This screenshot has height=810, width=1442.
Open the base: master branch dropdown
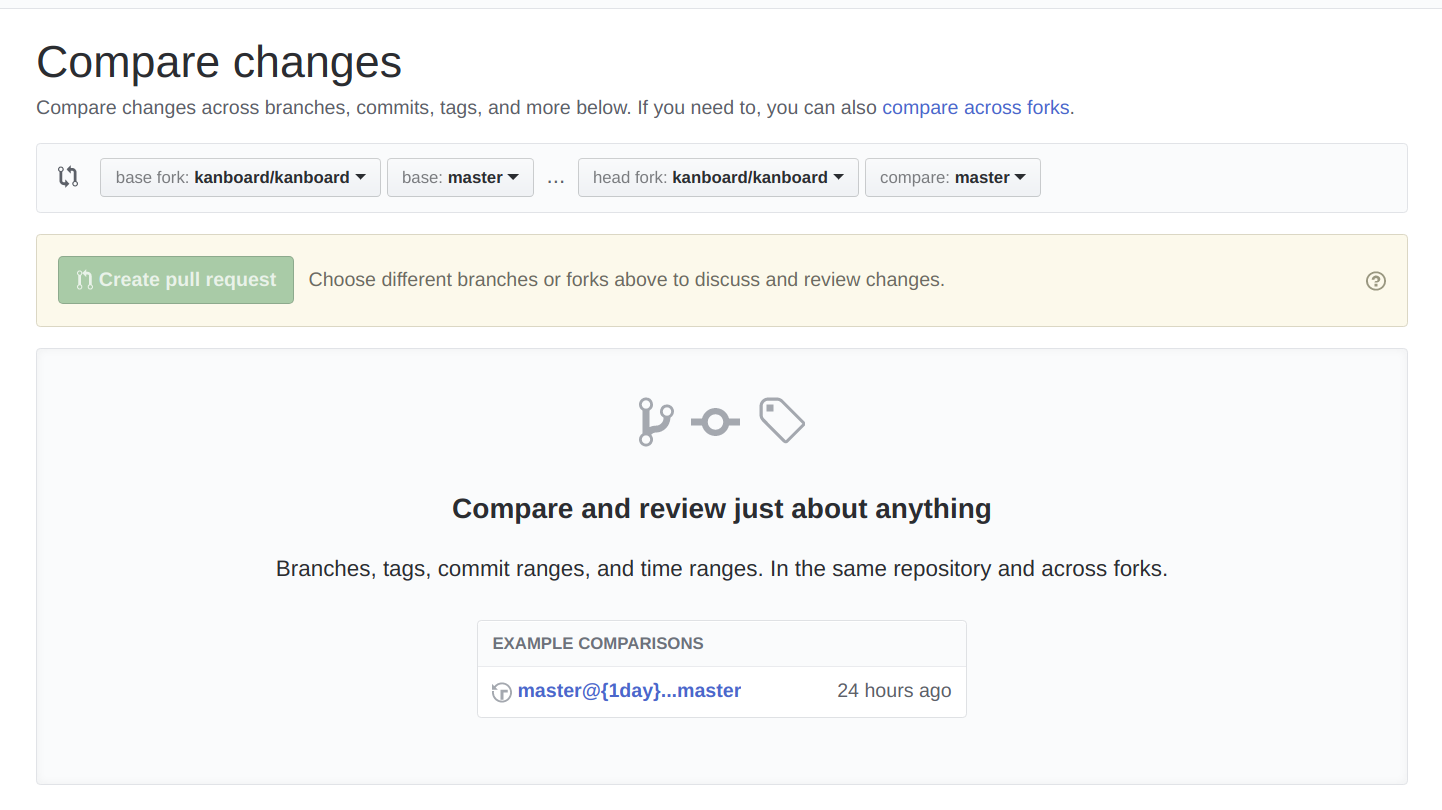[460, 177]
